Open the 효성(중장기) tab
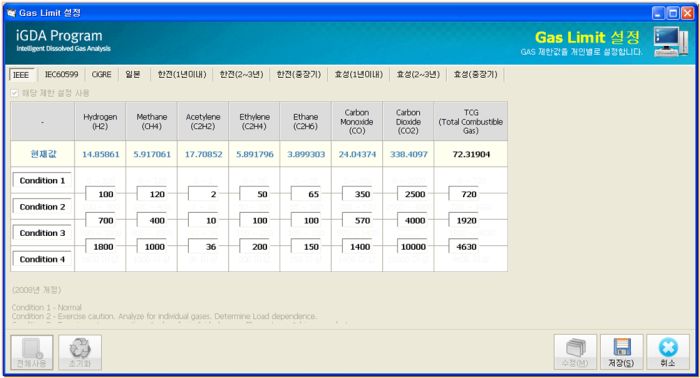The height and width of the screenshot is (378, 700). tap(475, 75)
